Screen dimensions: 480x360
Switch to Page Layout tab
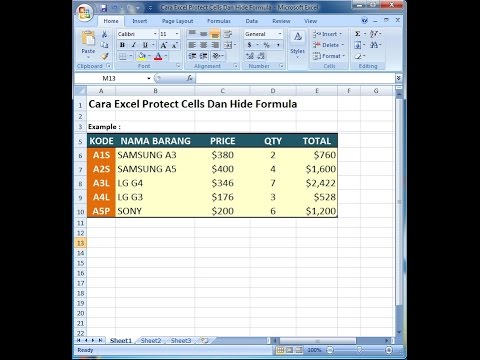[178, 21]
